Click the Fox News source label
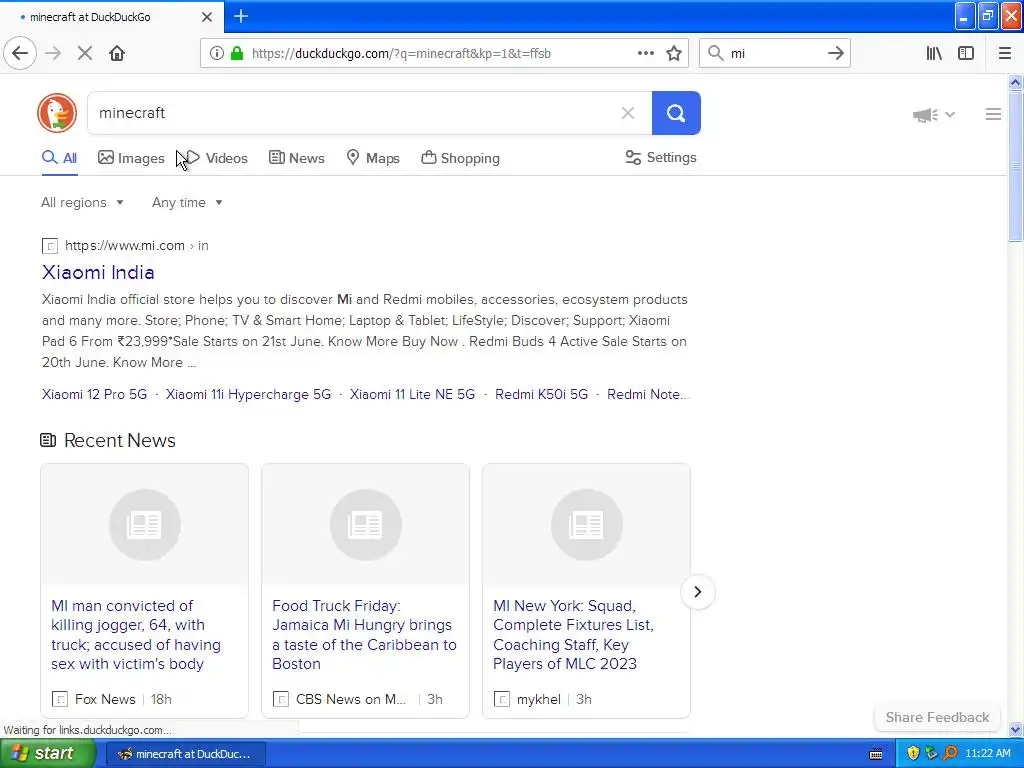 click(x=105, y=699)
